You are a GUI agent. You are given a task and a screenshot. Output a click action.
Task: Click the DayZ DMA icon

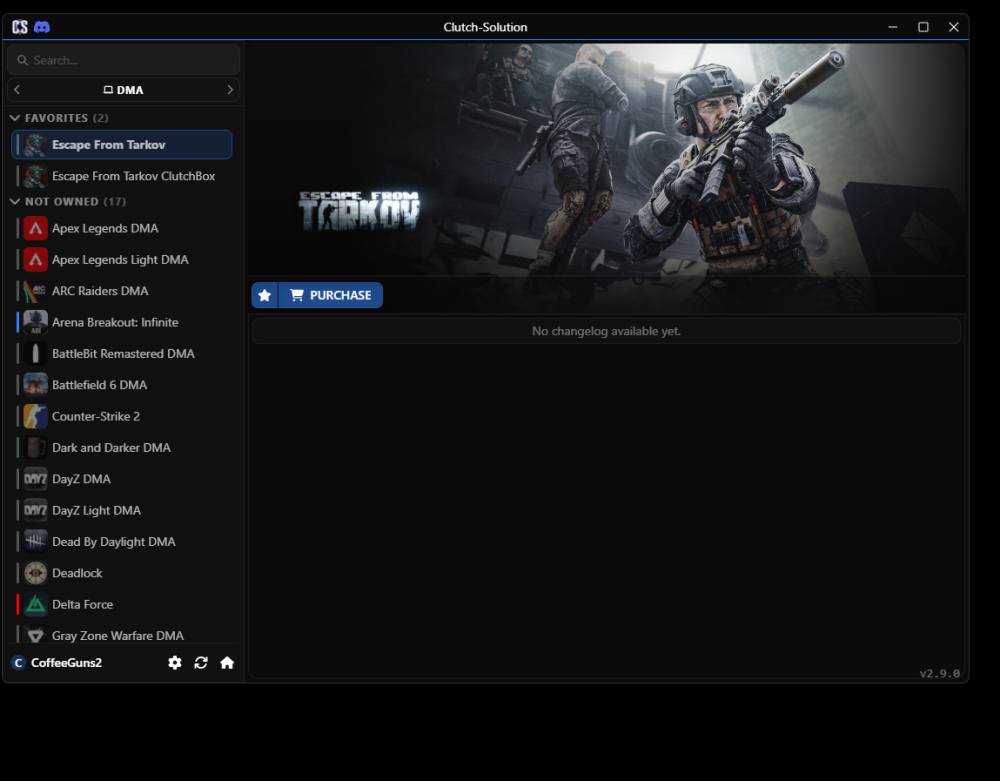pyautogui.click(x=36, y=479)
